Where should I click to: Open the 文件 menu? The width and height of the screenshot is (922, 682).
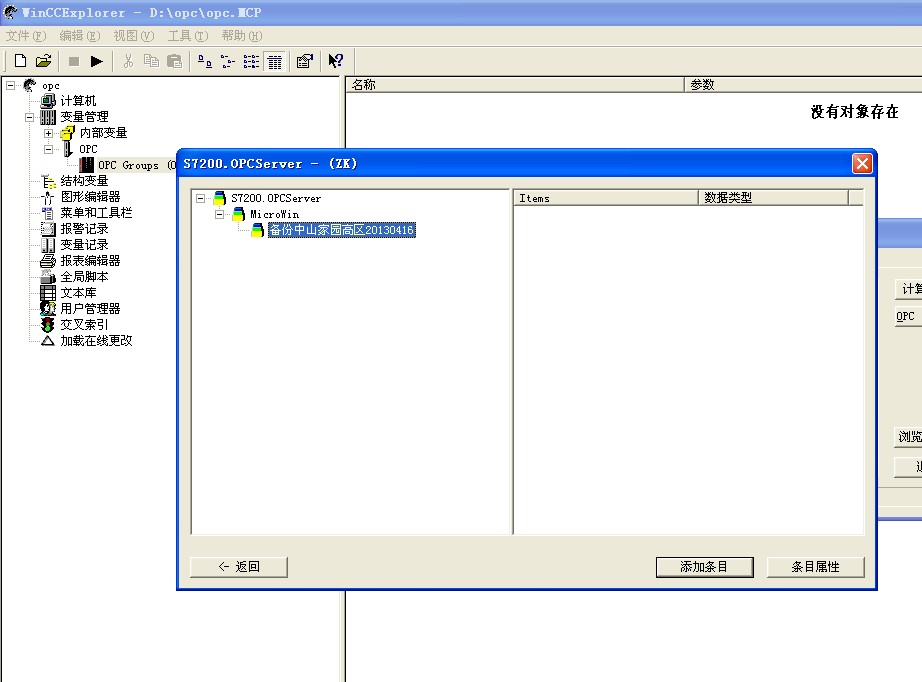point(26,36)
